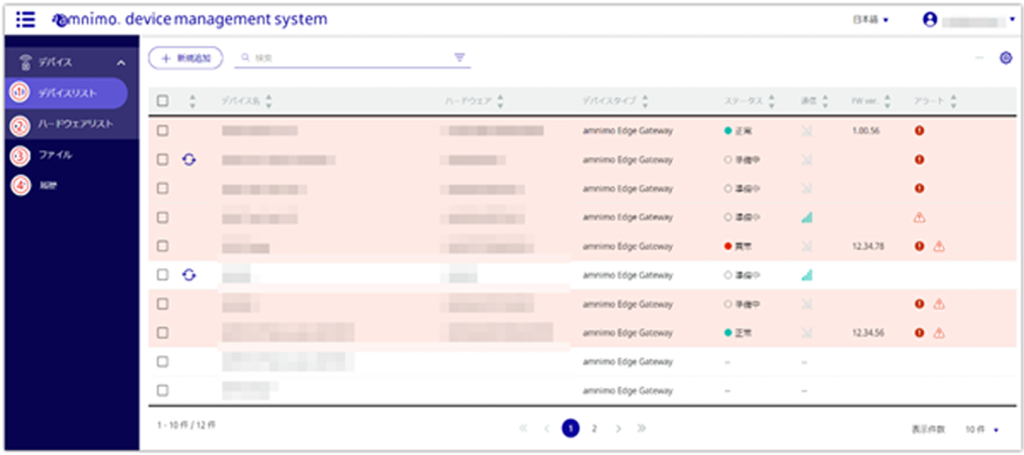Check the row with FW 12.34.78
Screen dimensions: 1024x455
pos(163,246)
